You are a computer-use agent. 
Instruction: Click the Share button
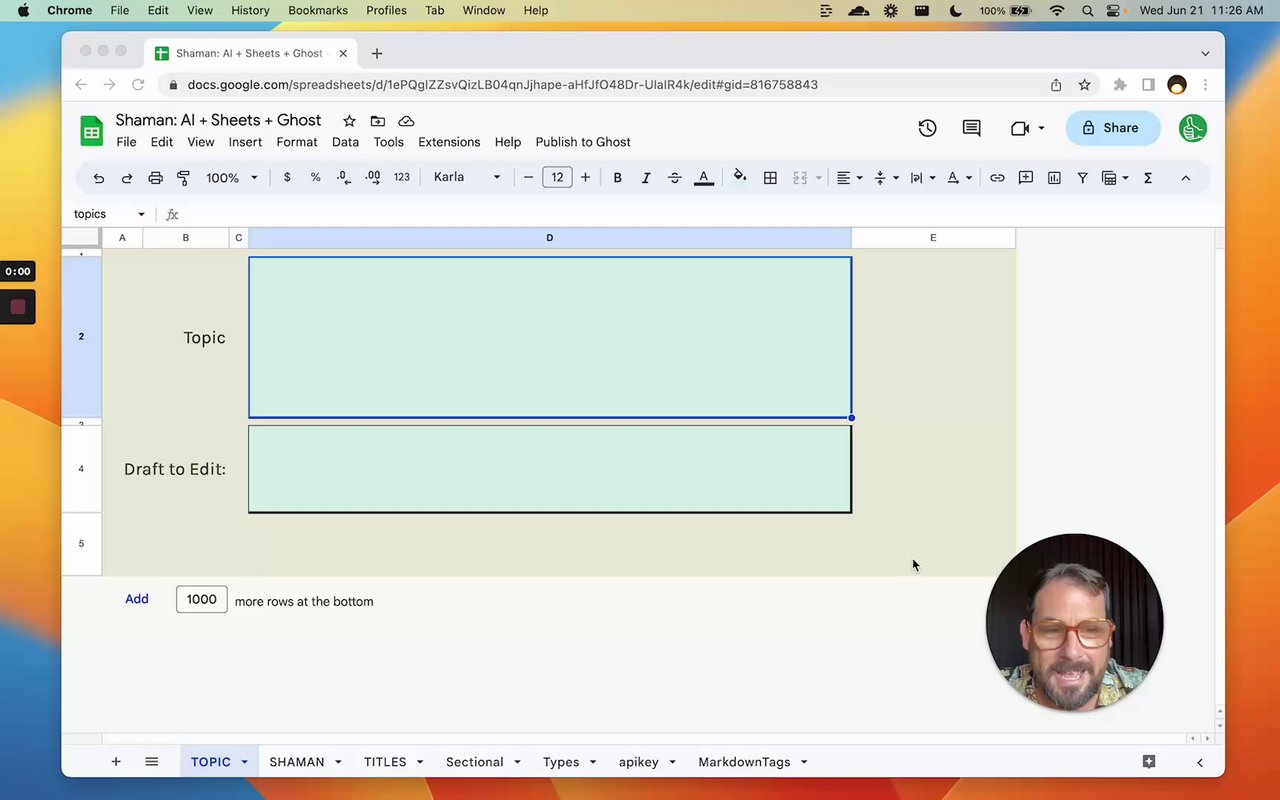pyautogui.click(x=1112, y=128)
